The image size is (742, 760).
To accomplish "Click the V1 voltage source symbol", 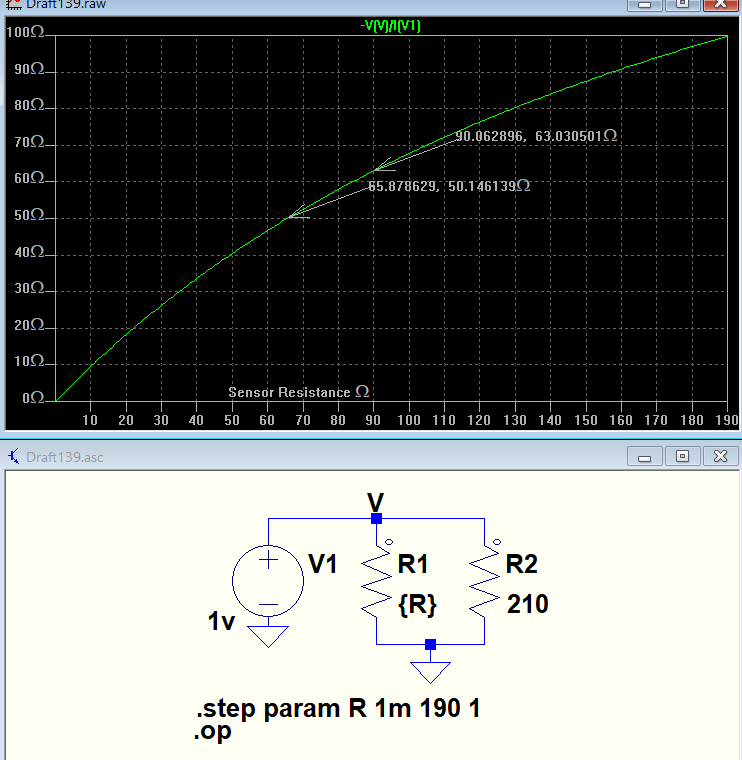I will click(x=268, y=580).
